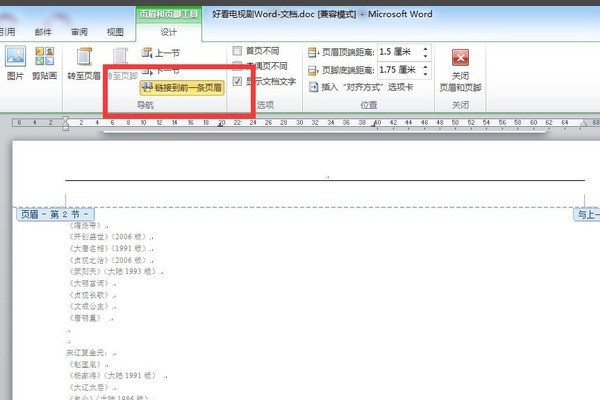Click the line 《贞观长歌》

click(91, 295)
